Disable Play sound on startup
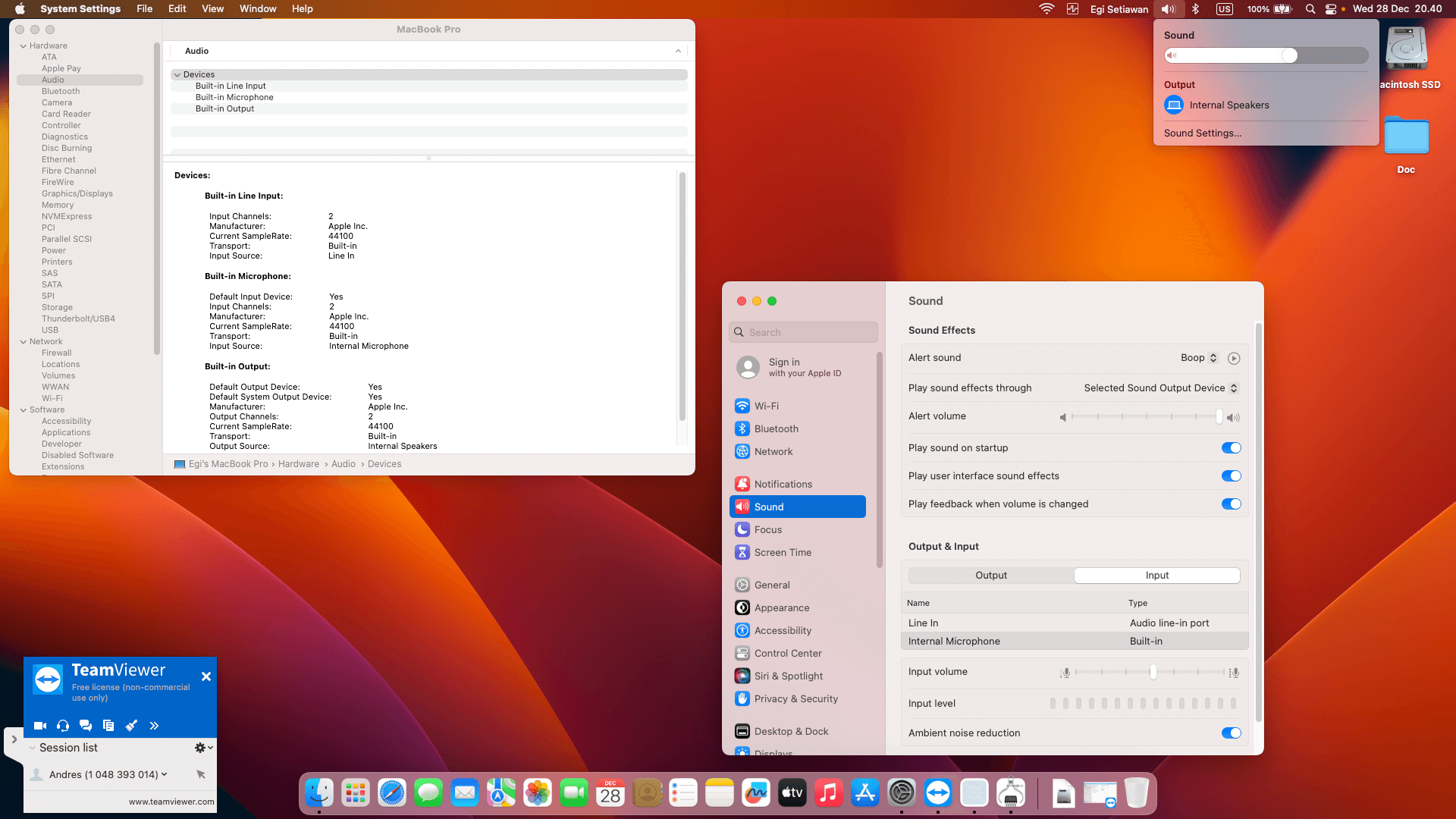 tap(1231, 448)
